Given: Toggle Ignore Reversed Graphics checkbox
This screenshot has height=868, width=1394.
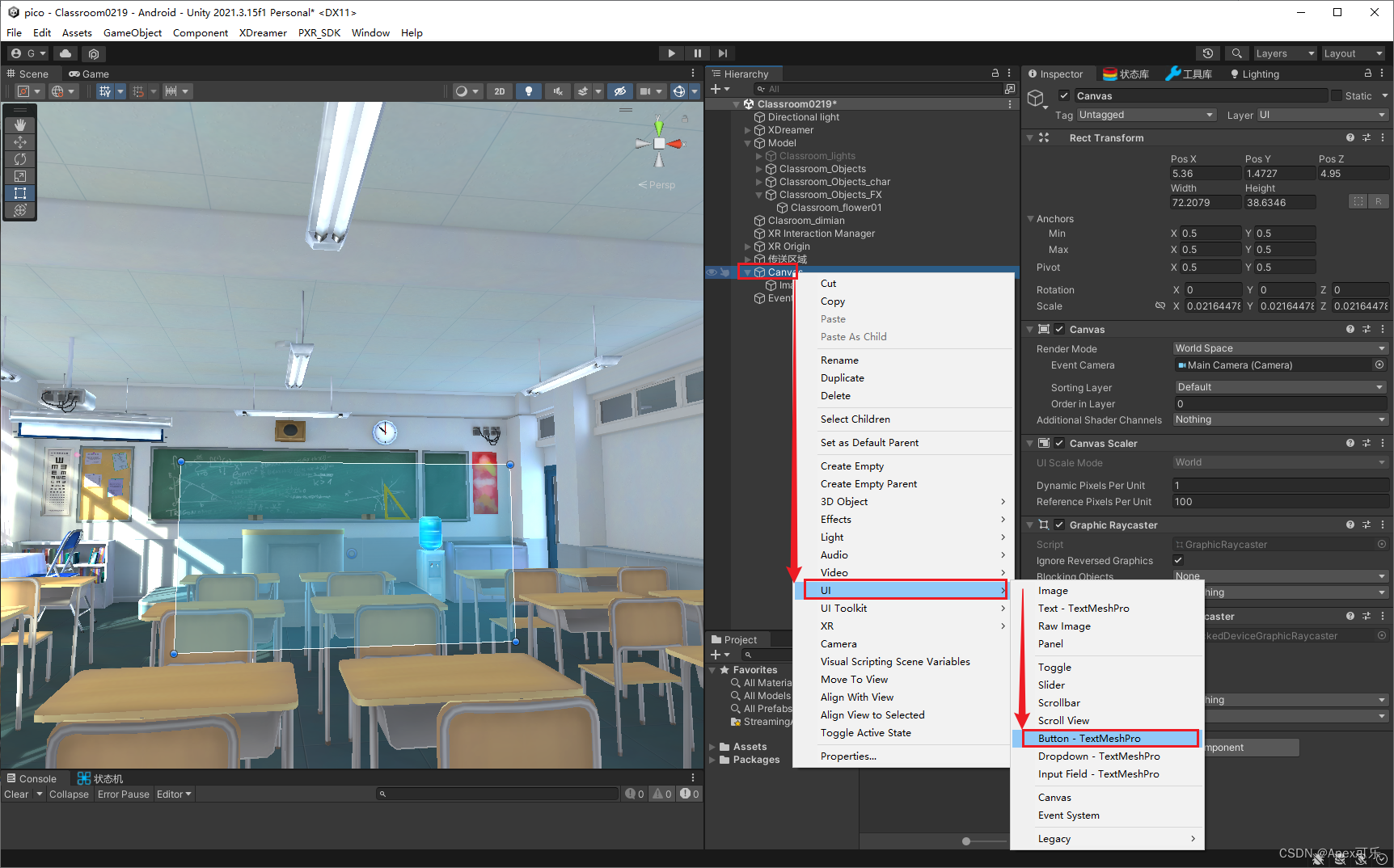Looking at the screenshot, I should [x=1178, y=561].
